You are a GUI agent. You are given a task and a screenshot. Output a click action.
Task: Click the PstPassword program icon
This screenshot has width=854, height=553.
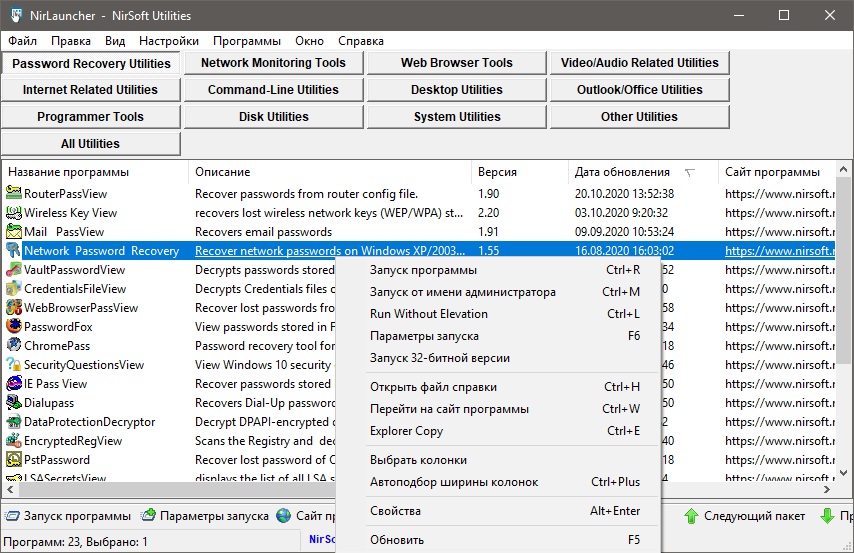pyautogui.click(x=14, y=460)
